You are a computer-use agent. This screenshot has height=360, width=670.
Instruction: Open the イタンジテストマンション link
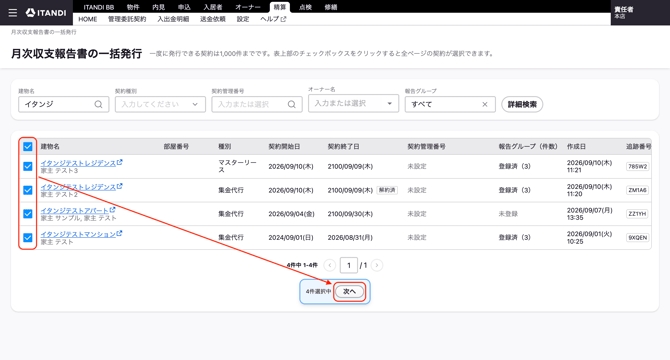78,234
